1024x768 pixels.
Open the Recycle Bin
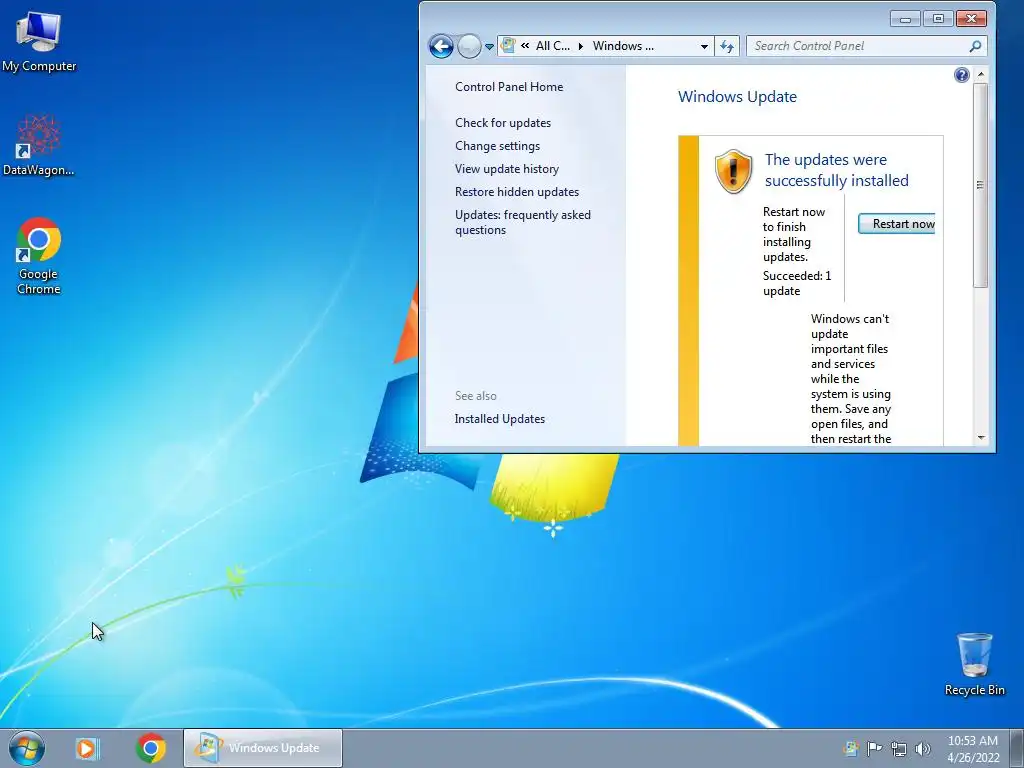click(x=974, y=664)
